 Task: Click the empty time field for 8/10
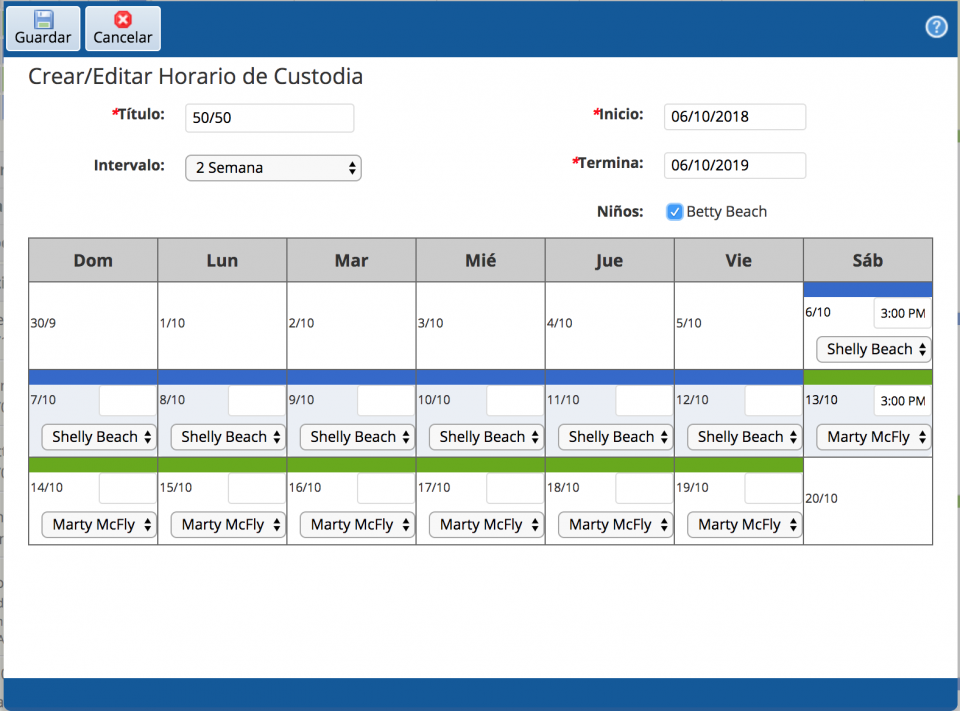coord(257,401)
